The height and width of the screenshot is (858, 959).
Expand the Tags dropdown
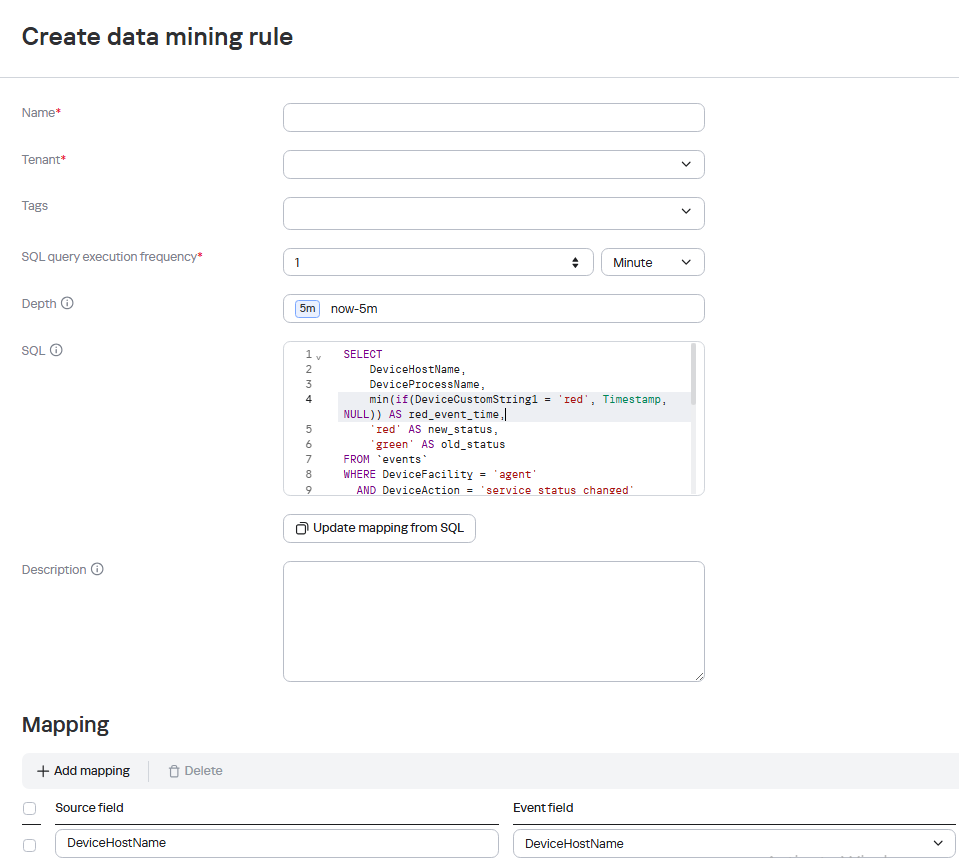pyautogui.click(x=494, y=213)
